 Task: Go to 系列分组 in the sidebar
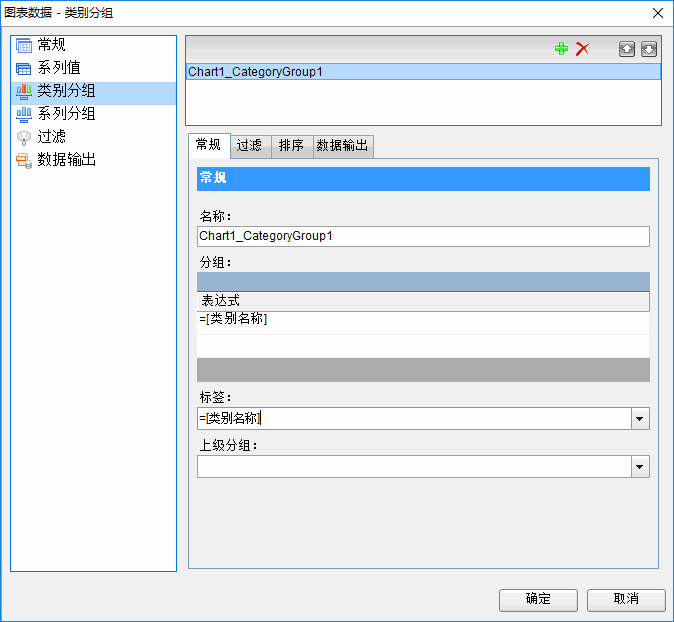point(66,114)
